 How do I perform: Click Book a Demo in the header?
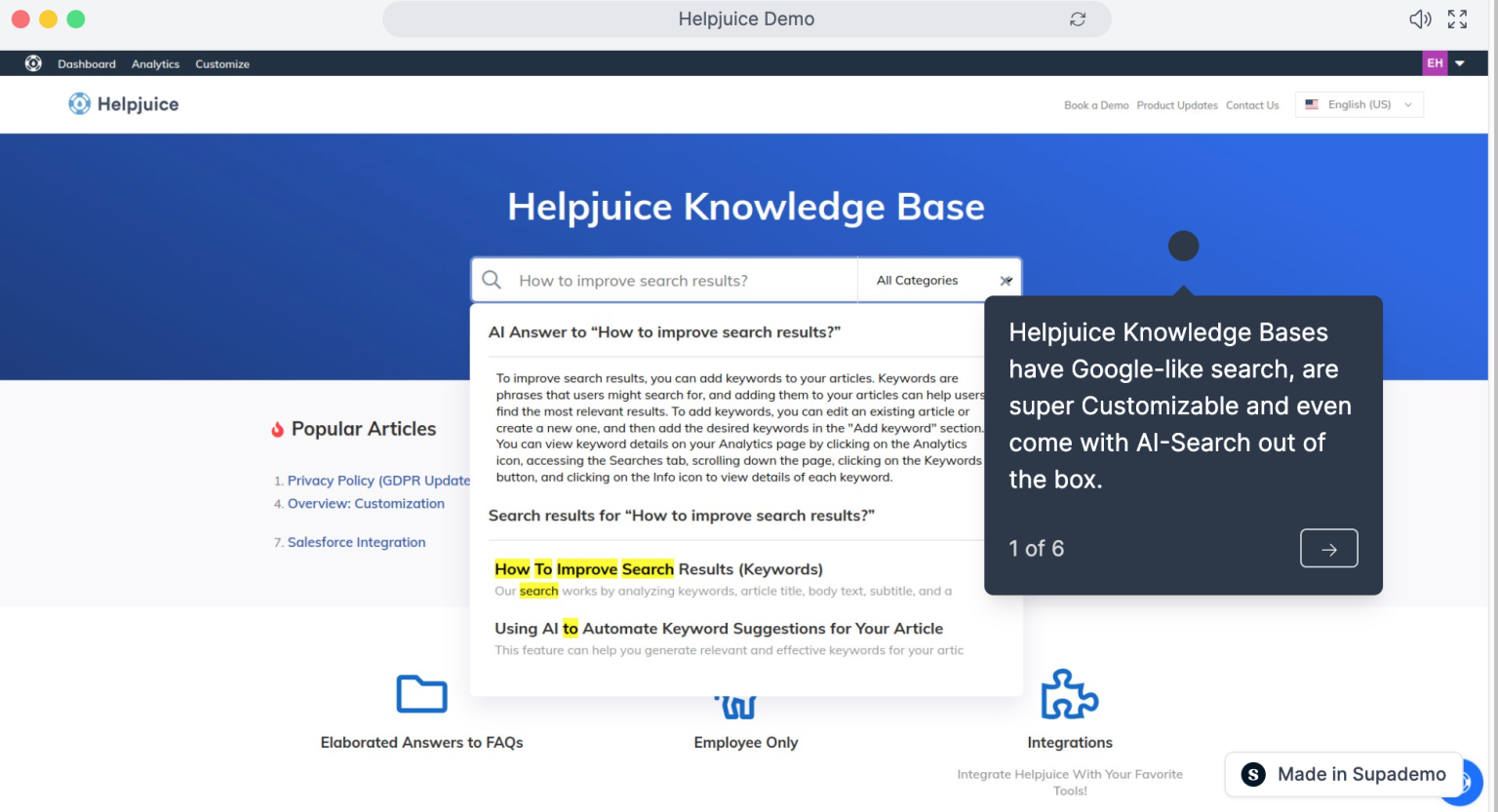point(1096,104)
